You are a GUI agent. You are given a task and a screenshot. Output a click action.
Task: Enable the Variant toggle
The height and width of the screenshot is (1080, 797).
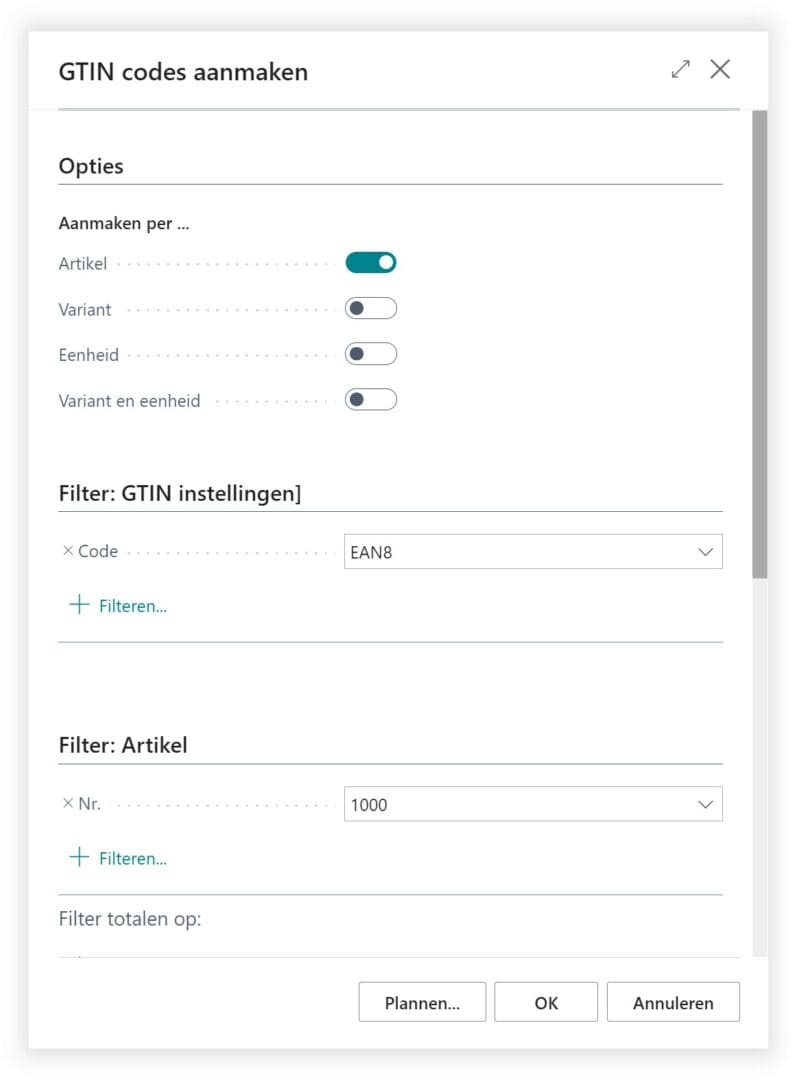(371, 308)
